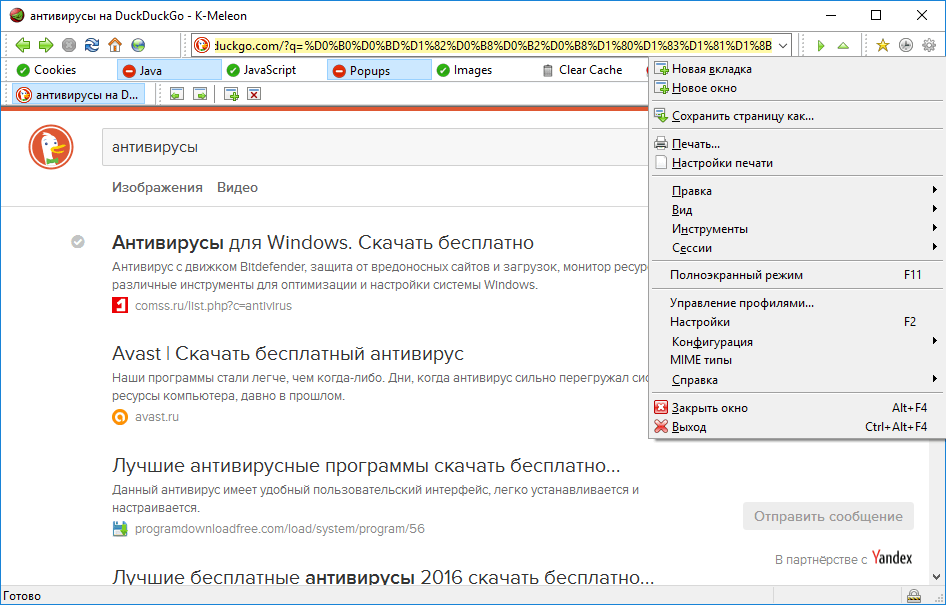The image size is (946, 605).
Task: Reload the page with blue arrows icon
Action: click(92, 45)
